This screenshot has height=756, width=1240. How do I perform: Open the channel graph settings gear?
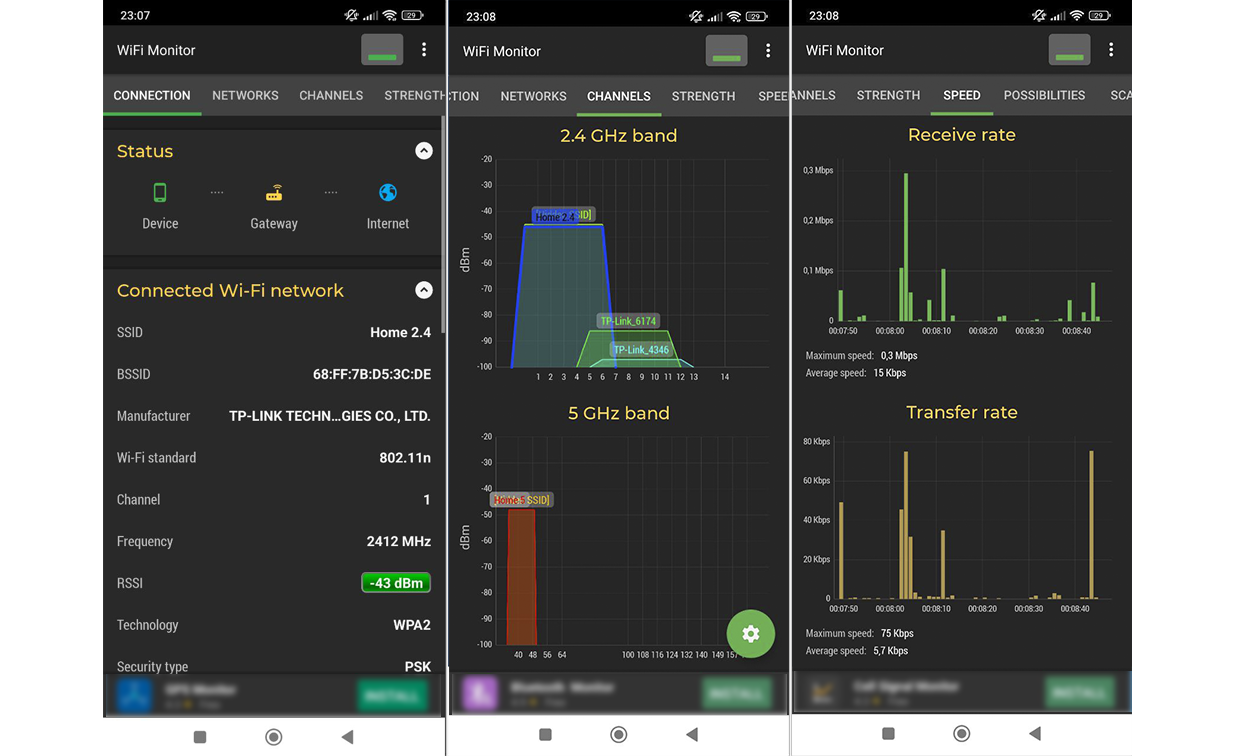coord(751,634)
